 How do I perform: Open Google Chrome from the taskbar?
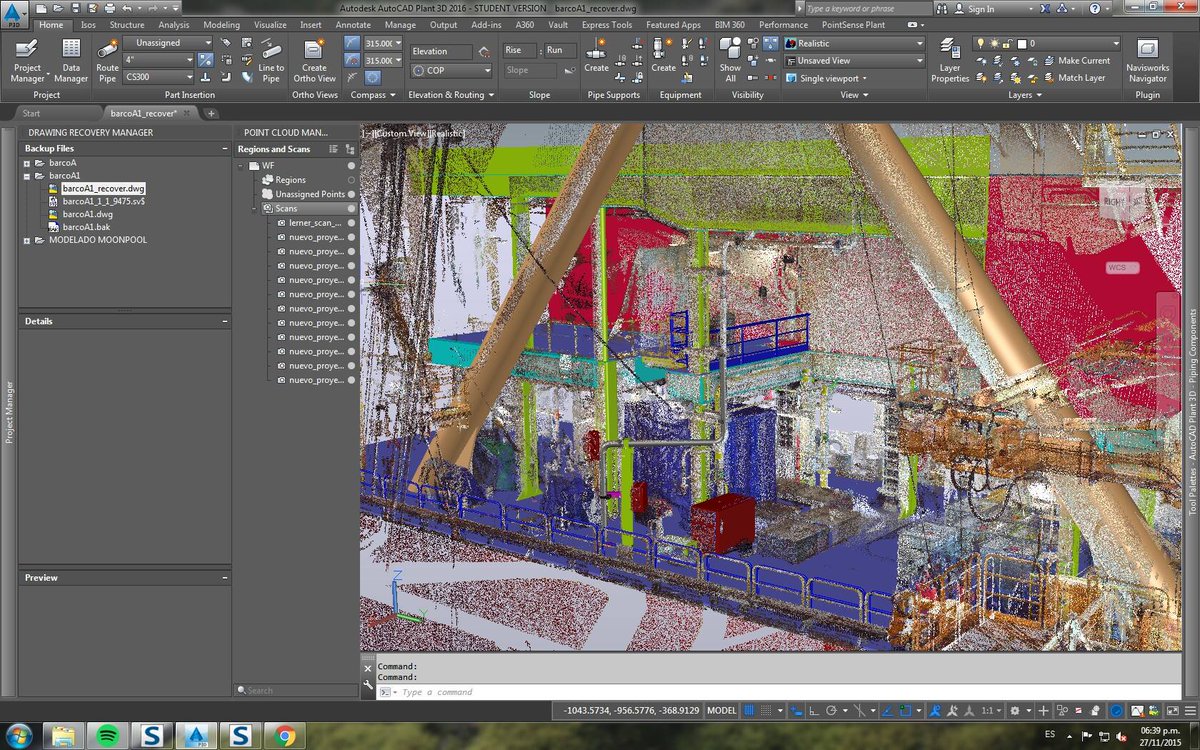click(x=285, y=736)
